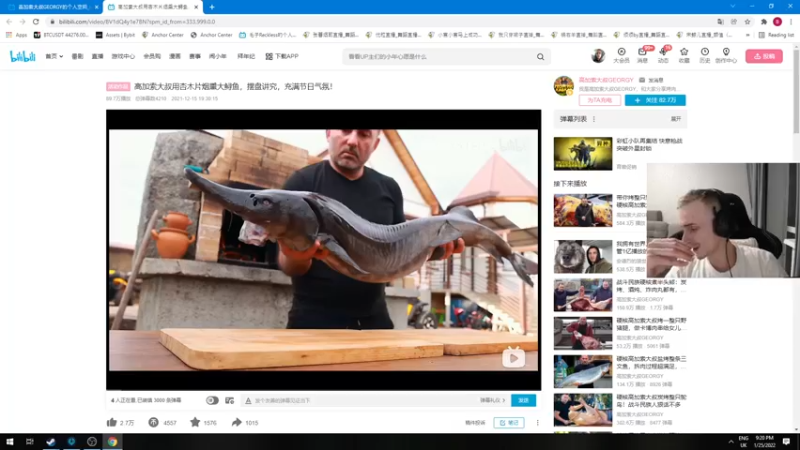
Task: Click the danmaku text input field
Action: 362,401
